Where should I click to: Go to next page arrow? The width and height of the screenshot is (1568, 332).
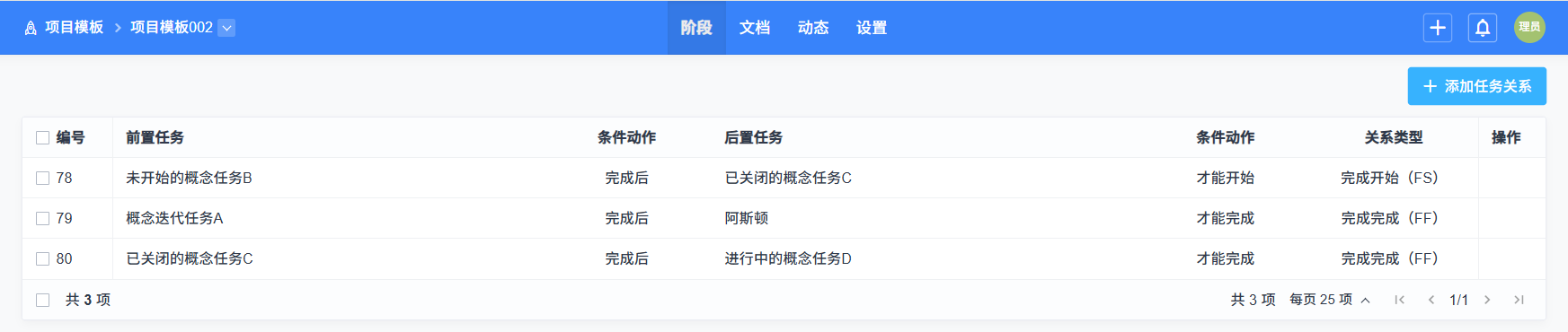[1487, 300]
